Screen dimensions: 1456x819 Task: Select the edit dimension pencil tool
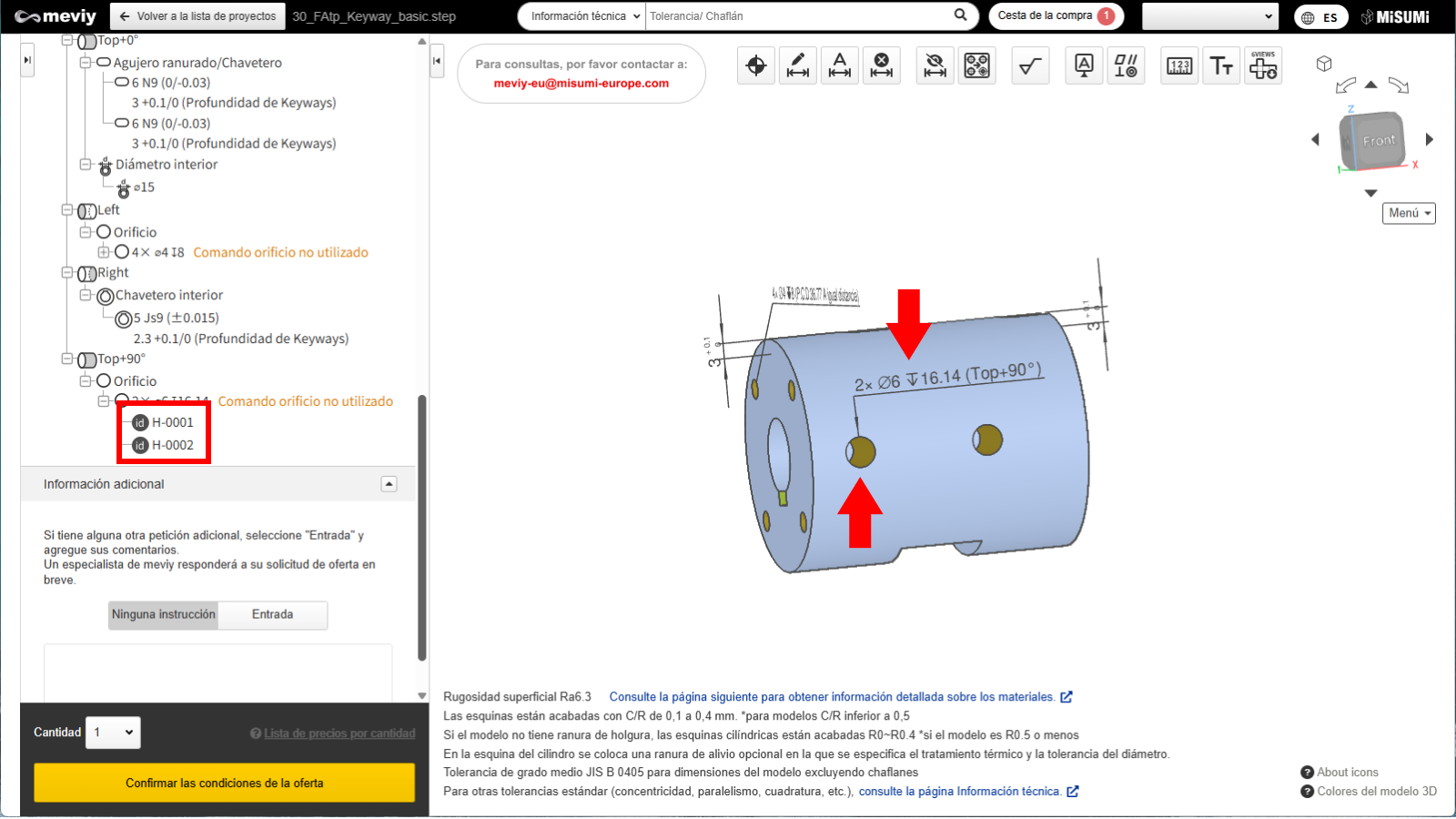click(x=798, y=66)
